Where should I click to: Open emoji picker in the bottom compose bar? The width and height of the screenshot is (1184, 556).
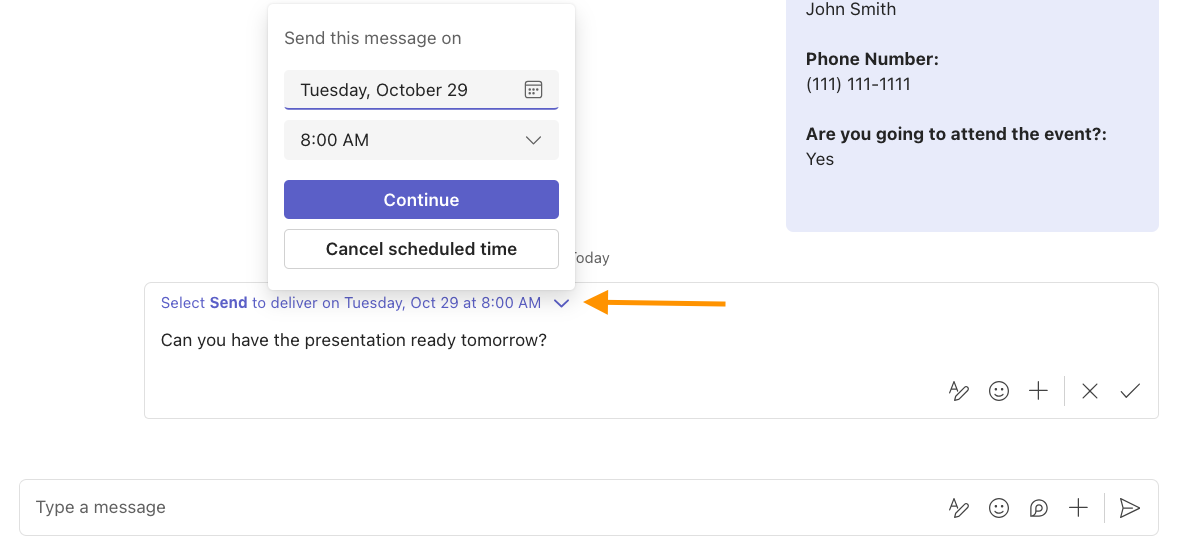tap(999, 508)
